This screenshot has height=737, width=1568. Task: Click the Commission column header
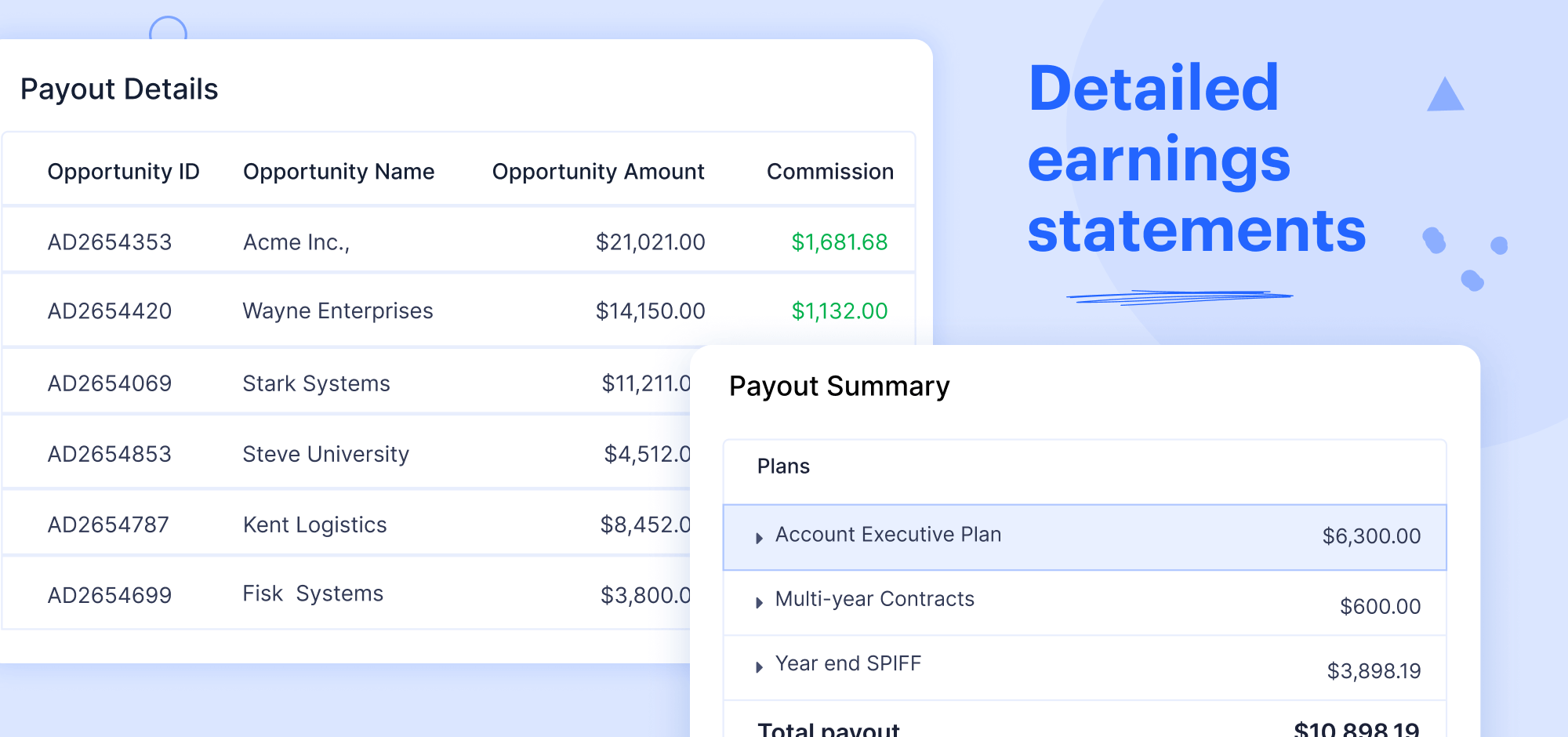click(829, 172)
